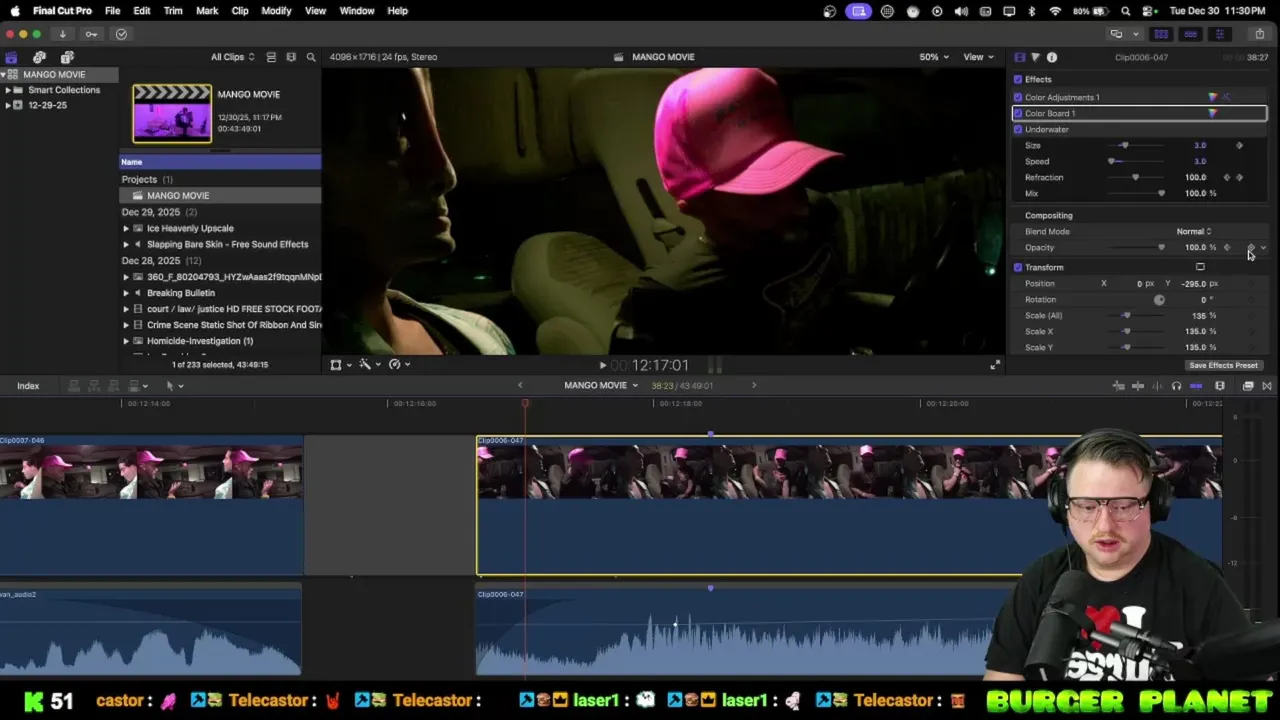Click the Position Y value field

point(1193,284)
